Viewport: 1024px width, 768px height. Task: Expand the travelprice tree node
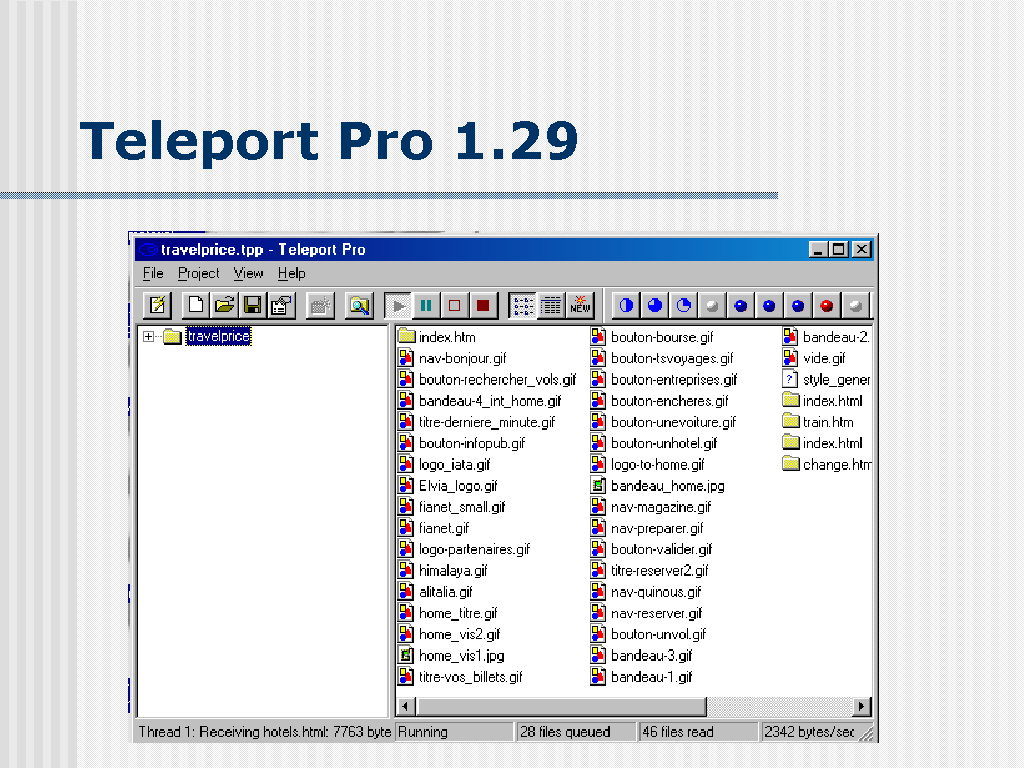(x=149, y=337)
